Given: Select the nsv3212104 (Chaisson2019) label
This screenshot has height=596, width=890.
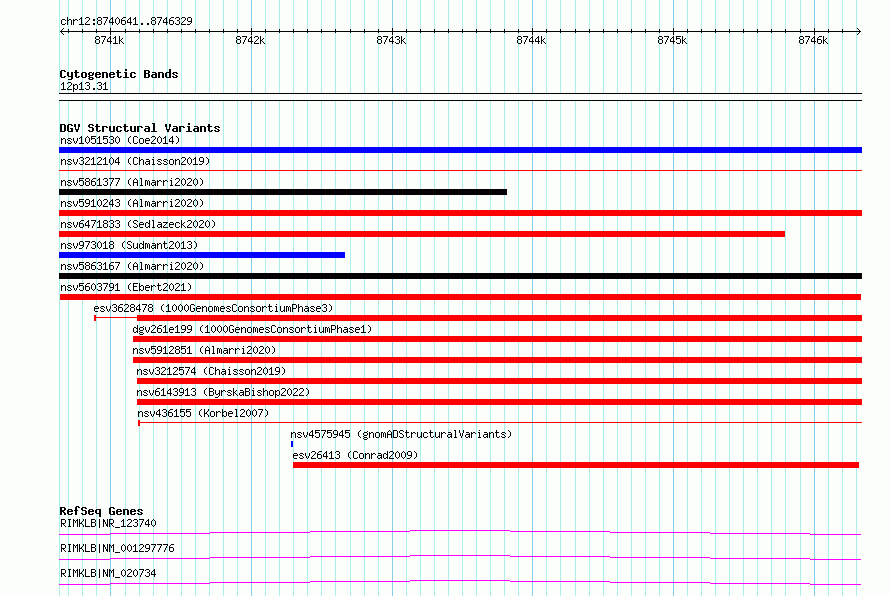Looking at the screenshot, I should point(135,161).
